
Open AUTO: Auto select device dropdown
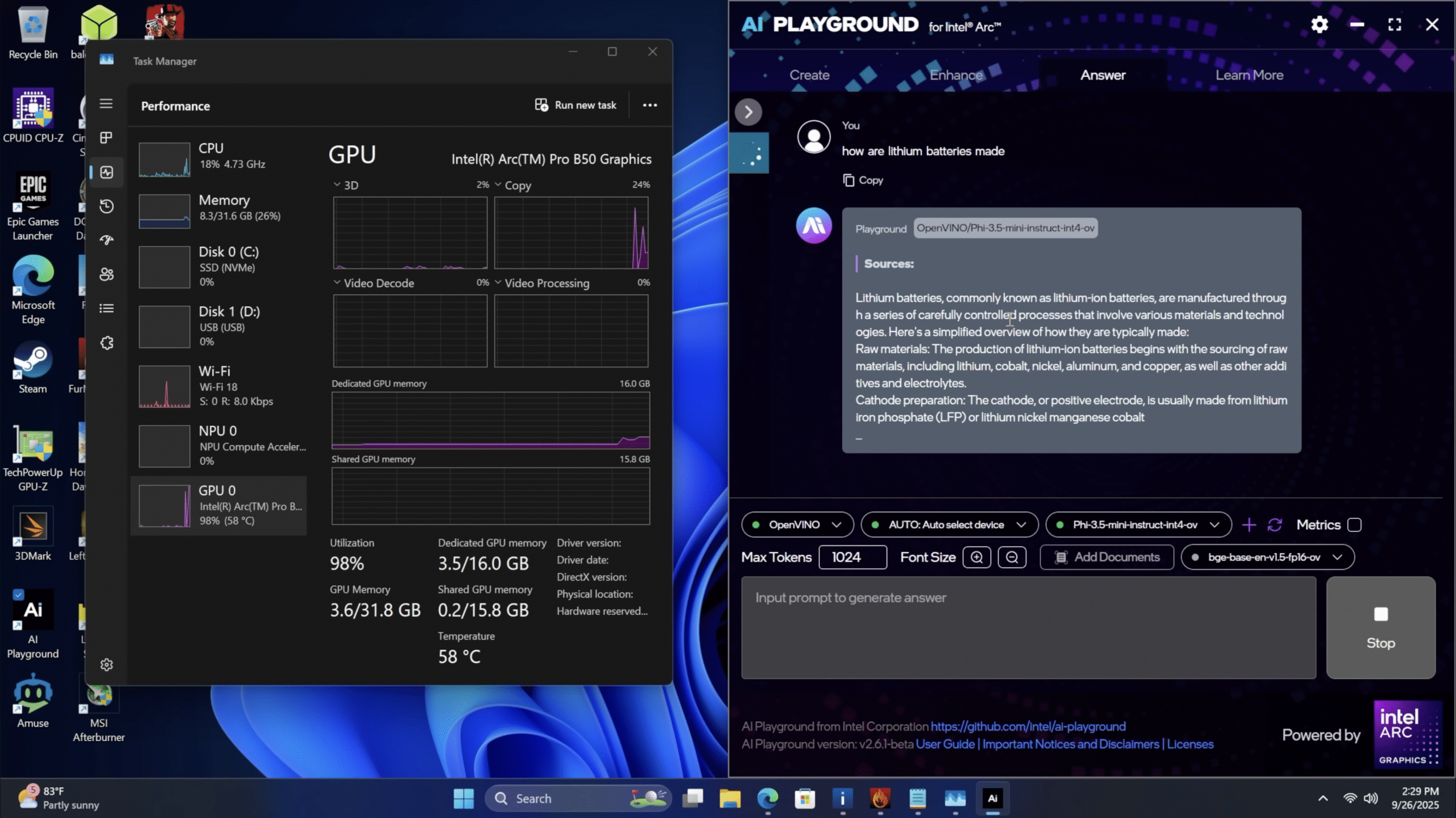pyautogui.click(x=949, y=524)
